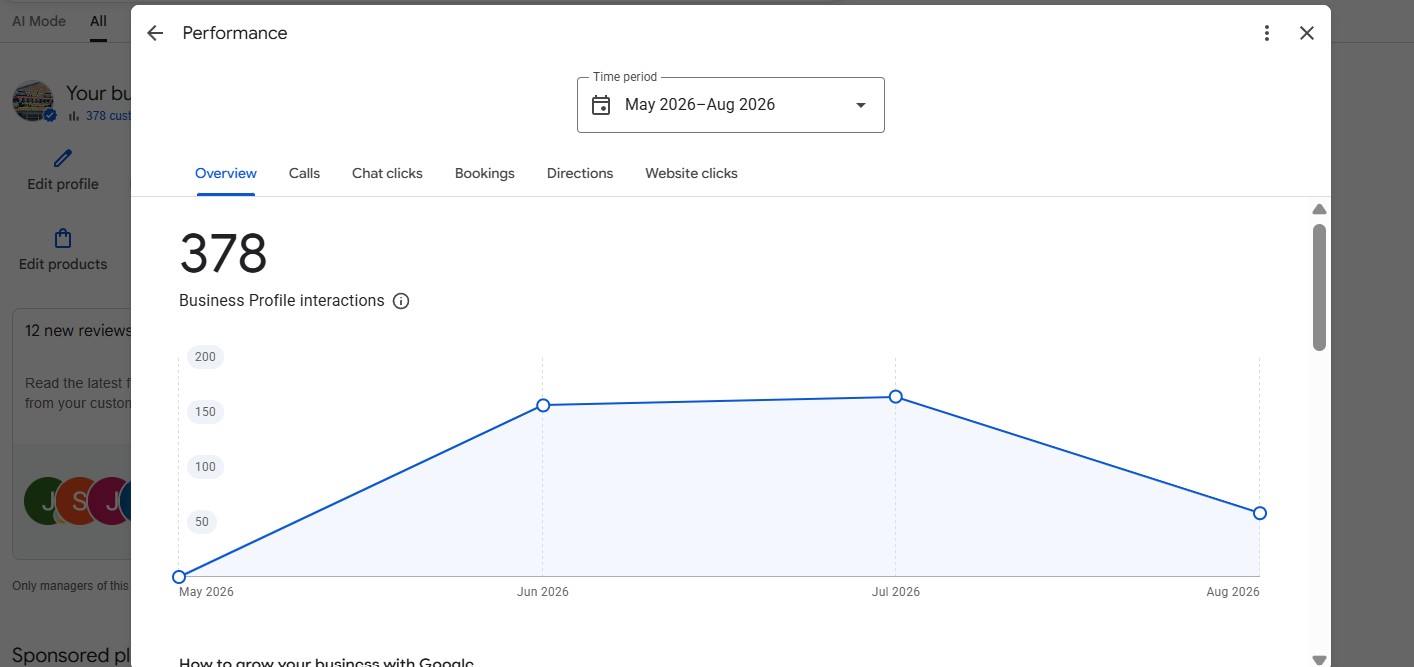Select the May 2026 data point
Screen dimensions: 1414x667
pyautogui.click(x=179, y=577)
